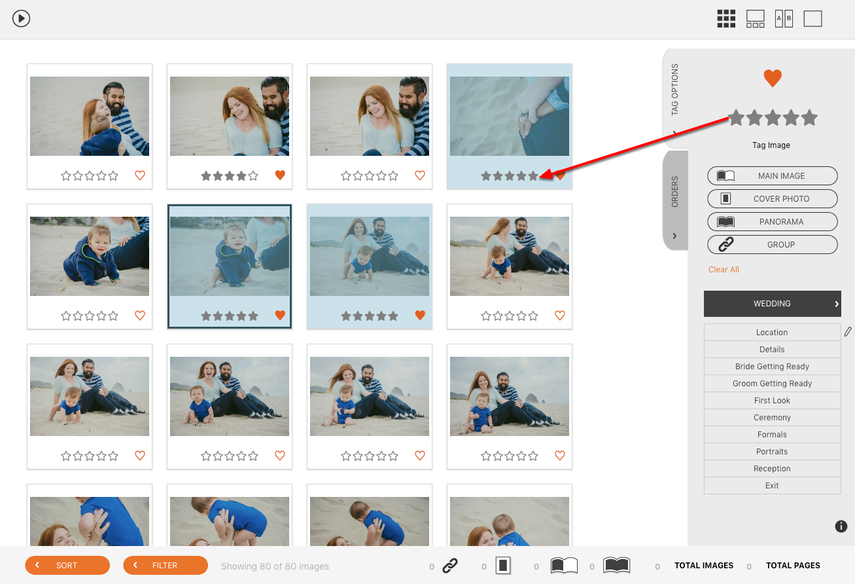Image resolution: width=855 pixels, height=584 pixels.
Task: Click the cover photo icon in the bottom bar
Action: (x=503, y=565)
